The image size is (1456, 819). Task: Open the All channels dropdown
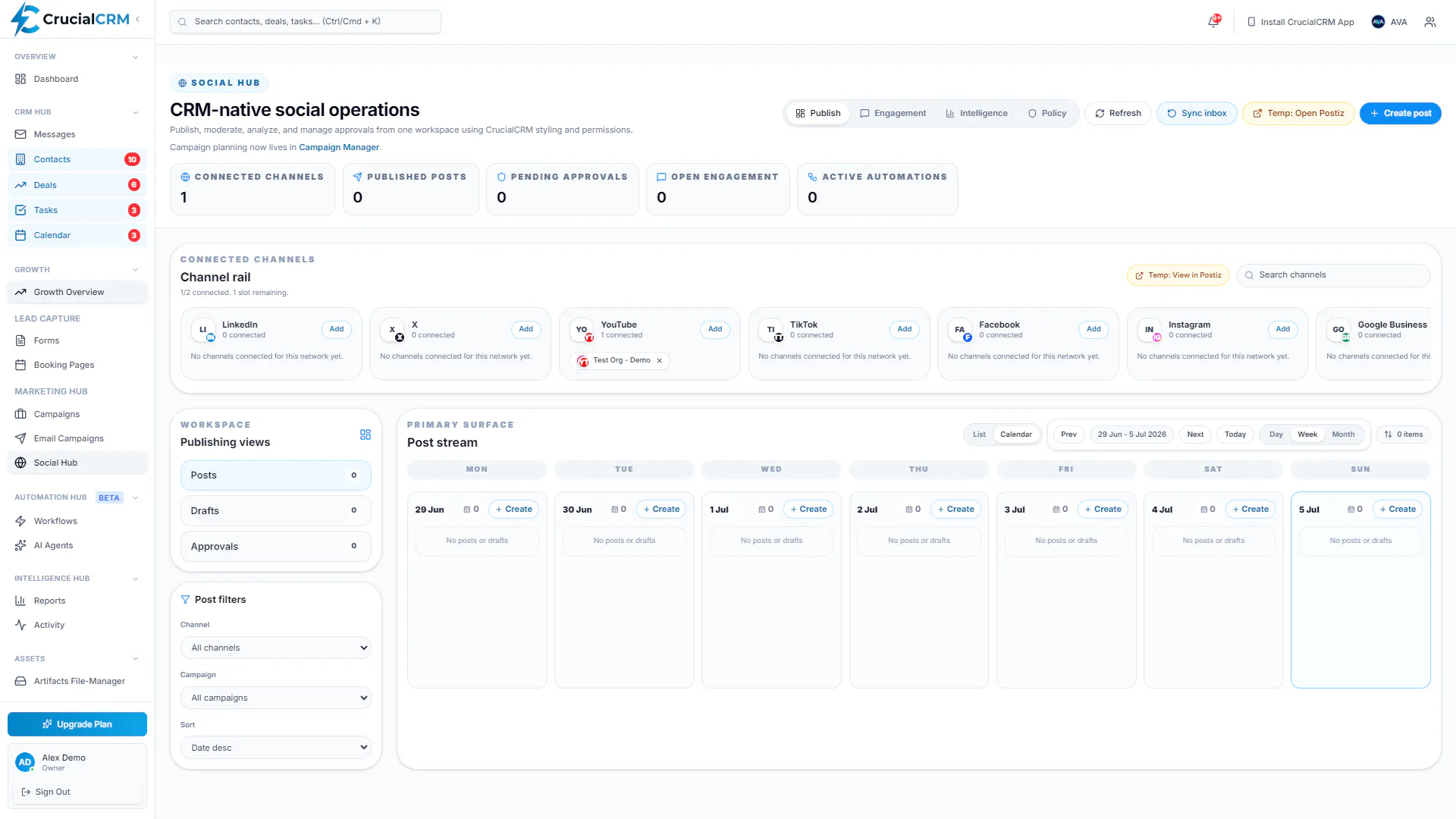point(276,648)
